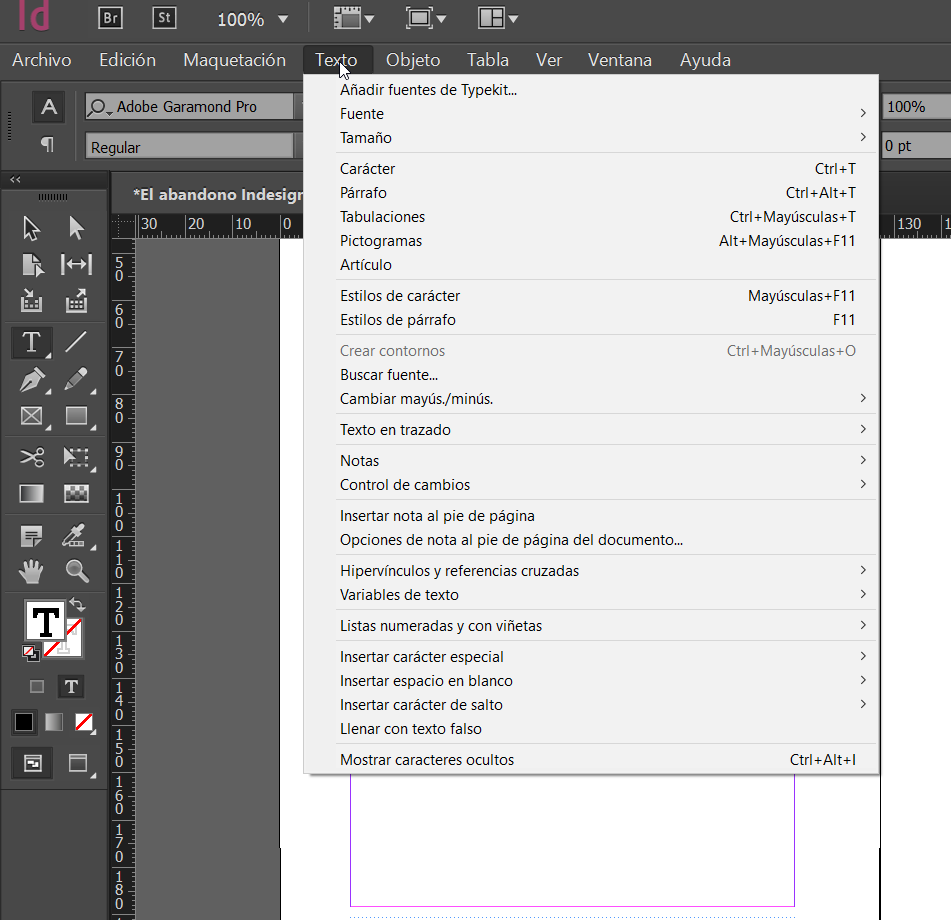Click the black fill color swatch
Viewport: 951px width, 920px height.
coord(23,722)
